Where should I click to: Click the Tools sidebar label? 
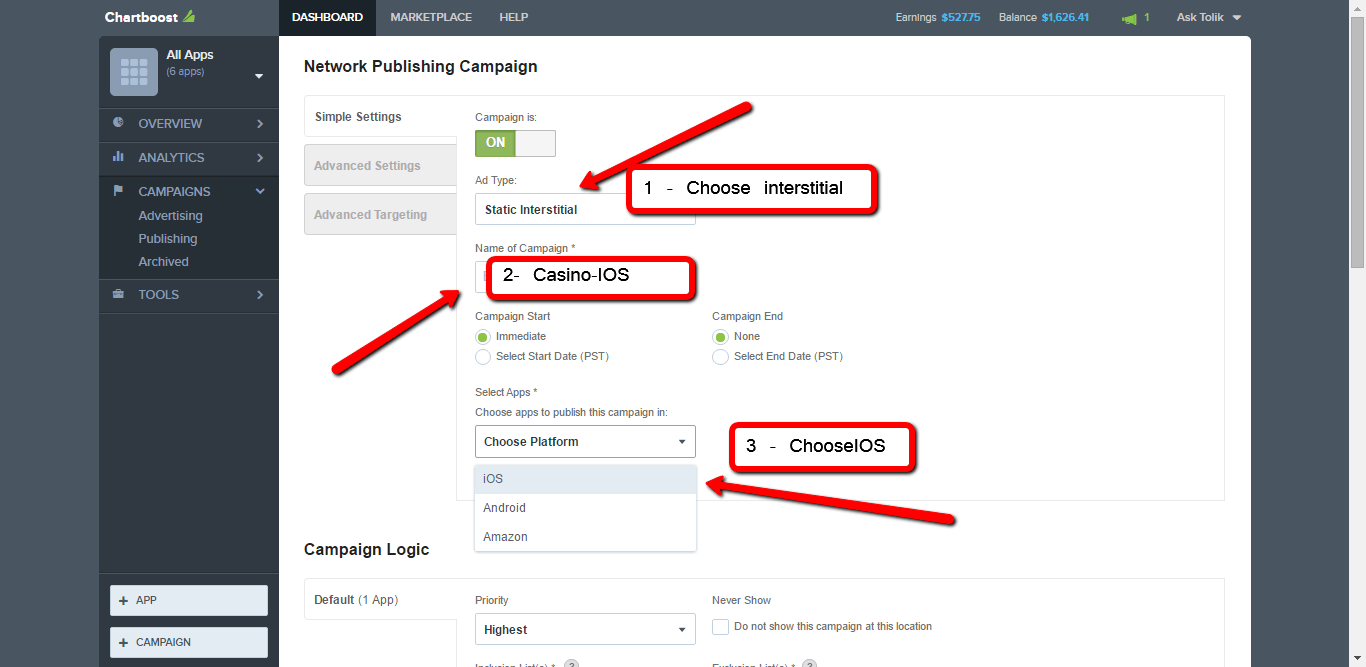159,295
